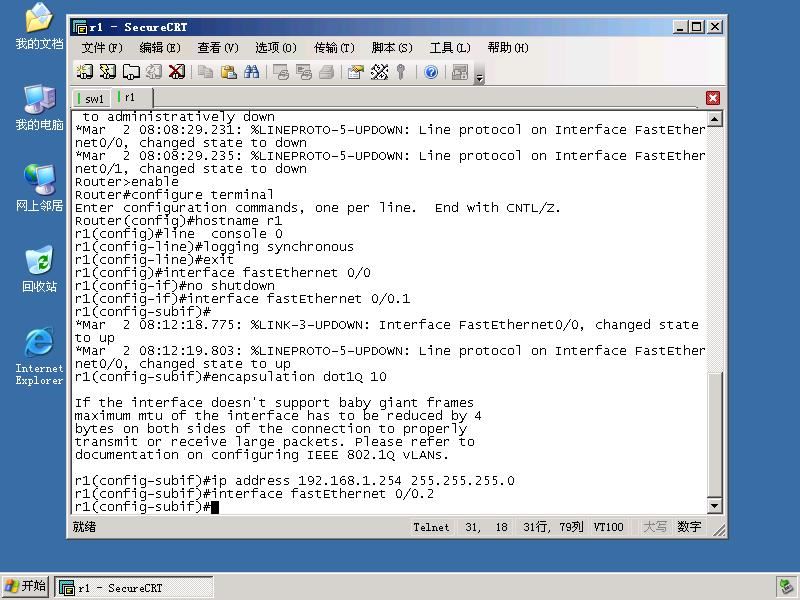Image resolution: width=800 pixels, height=600 pixels.
Task: Click the terminal cursor at r1(config-subif)# prompt
Action: tap(215, 507)
